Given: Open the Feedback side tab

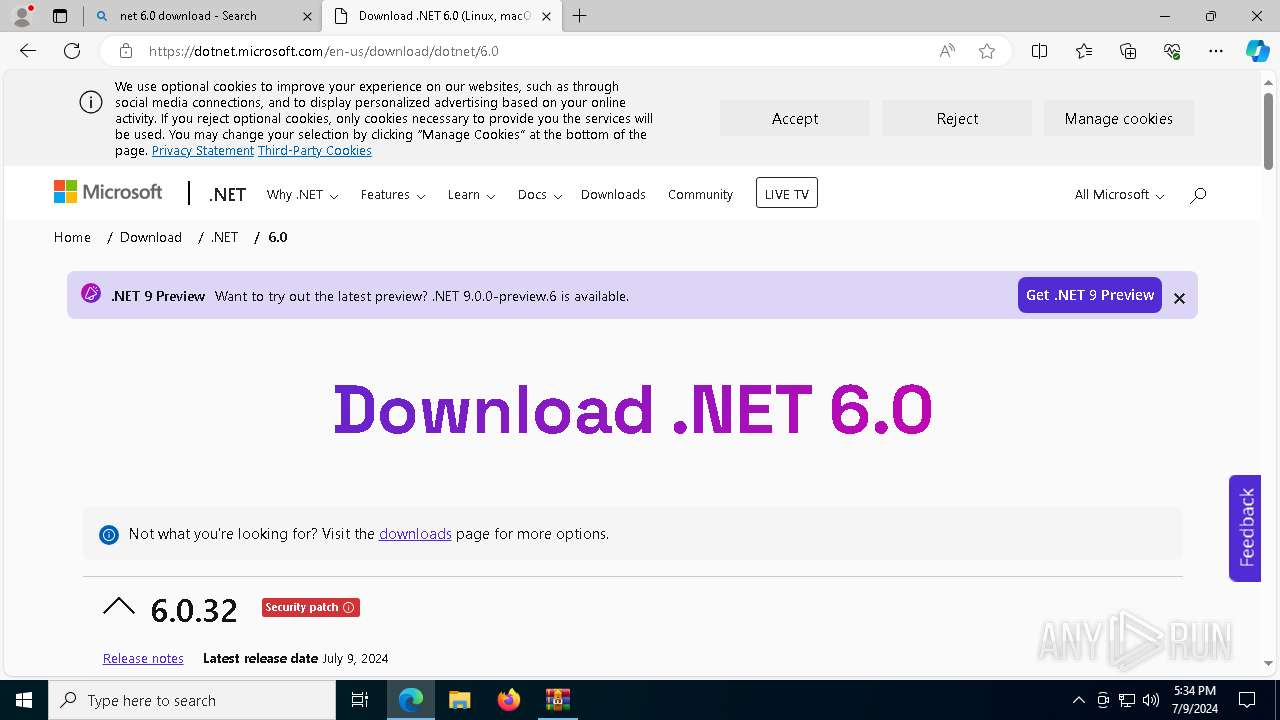Looking at the screenshot, I should (x=1245, y=528).
